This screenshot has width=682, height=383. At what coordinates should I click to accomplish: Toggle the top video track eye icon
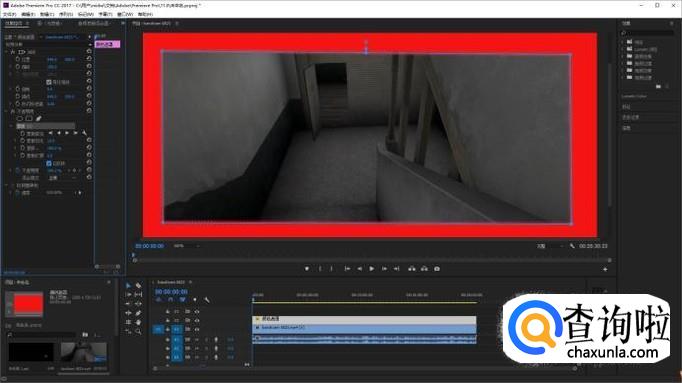coord(197,311)
